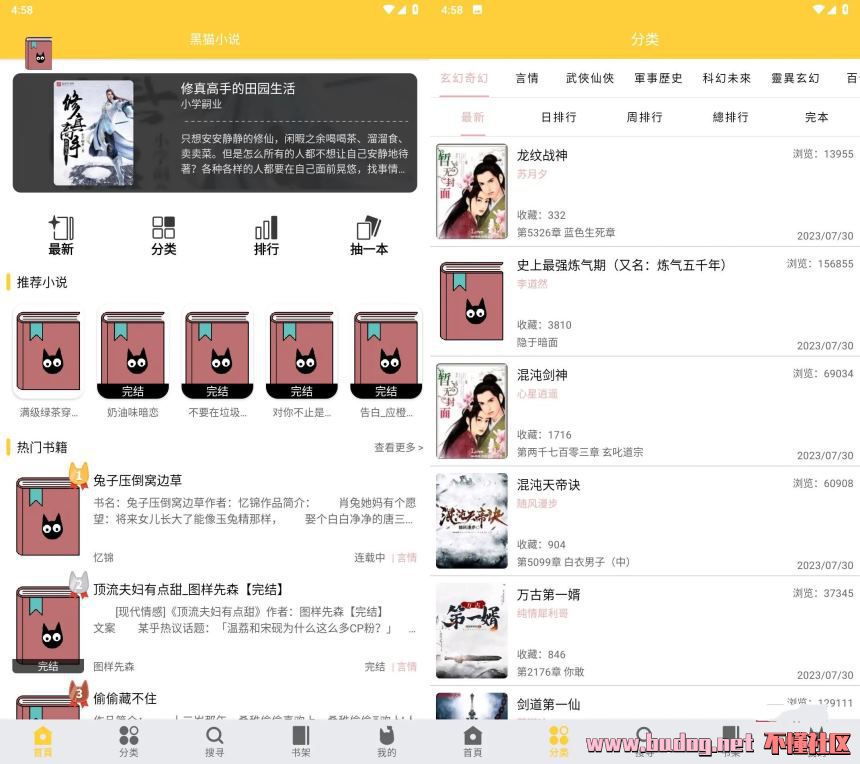Tap the 黑猫小说 header title
This screenshot has height=764, width=860.
coord(214,39)
